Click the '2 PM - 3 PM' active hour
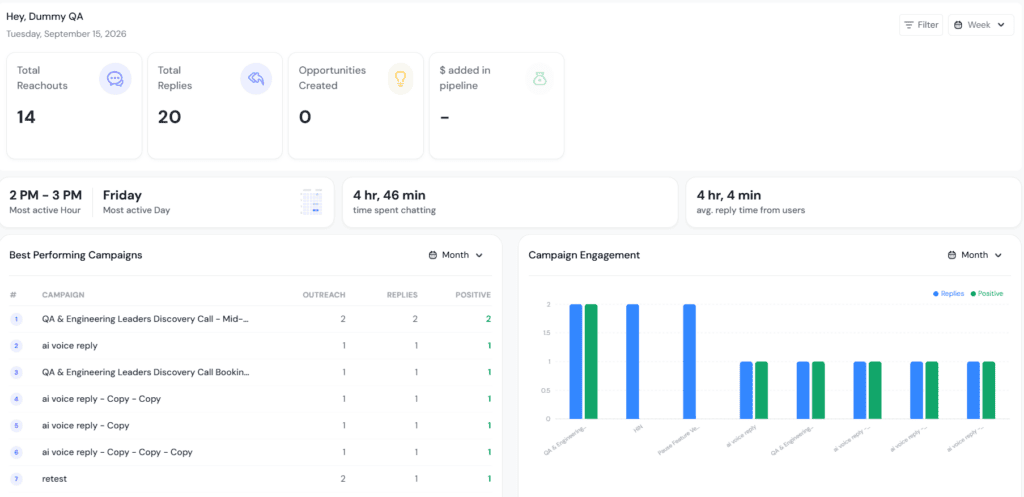The height and width of the screenshot is (497, 1024). [46, 195]
